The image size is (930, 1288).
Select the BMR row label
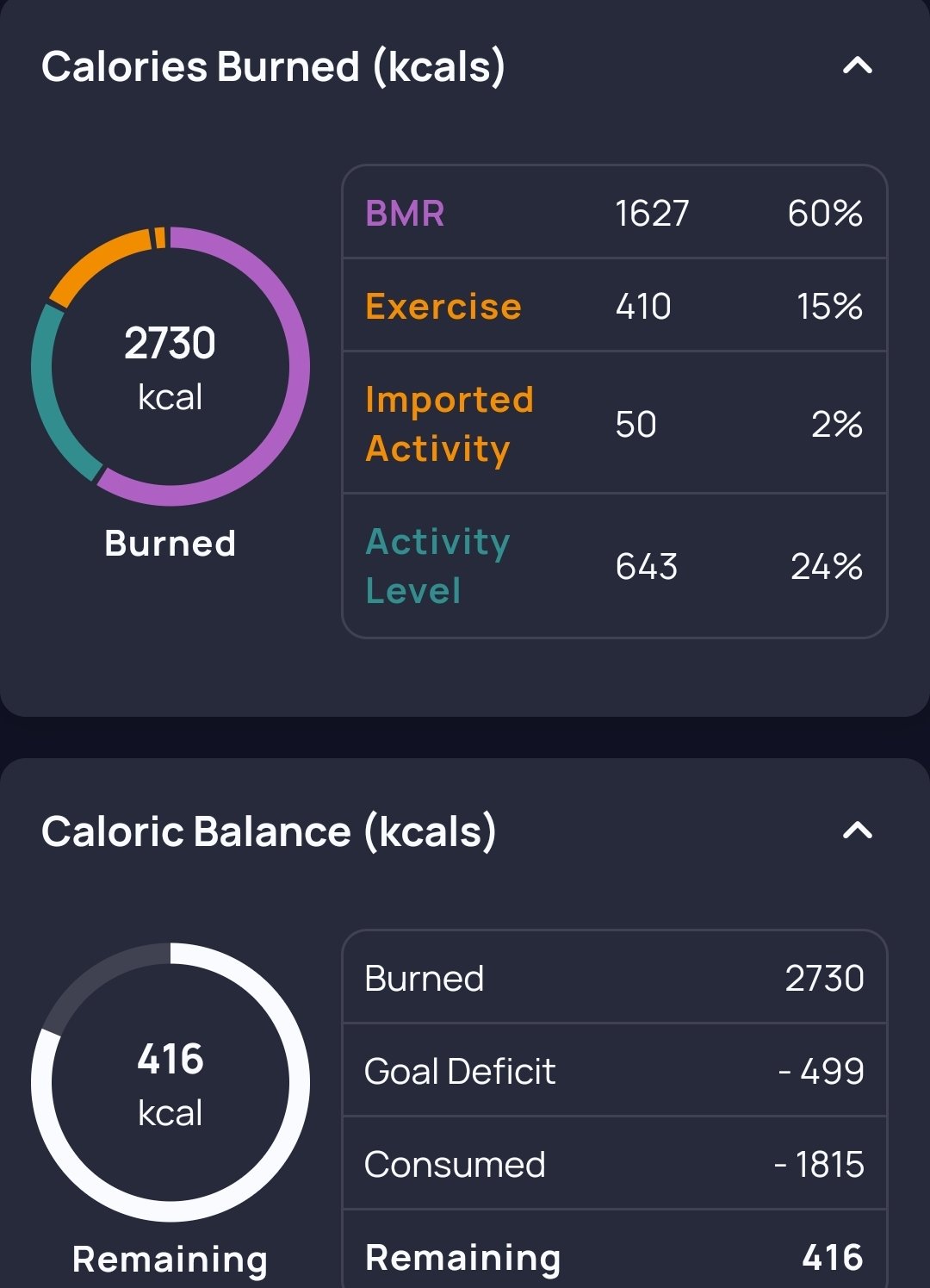click(x=405, y=213)
